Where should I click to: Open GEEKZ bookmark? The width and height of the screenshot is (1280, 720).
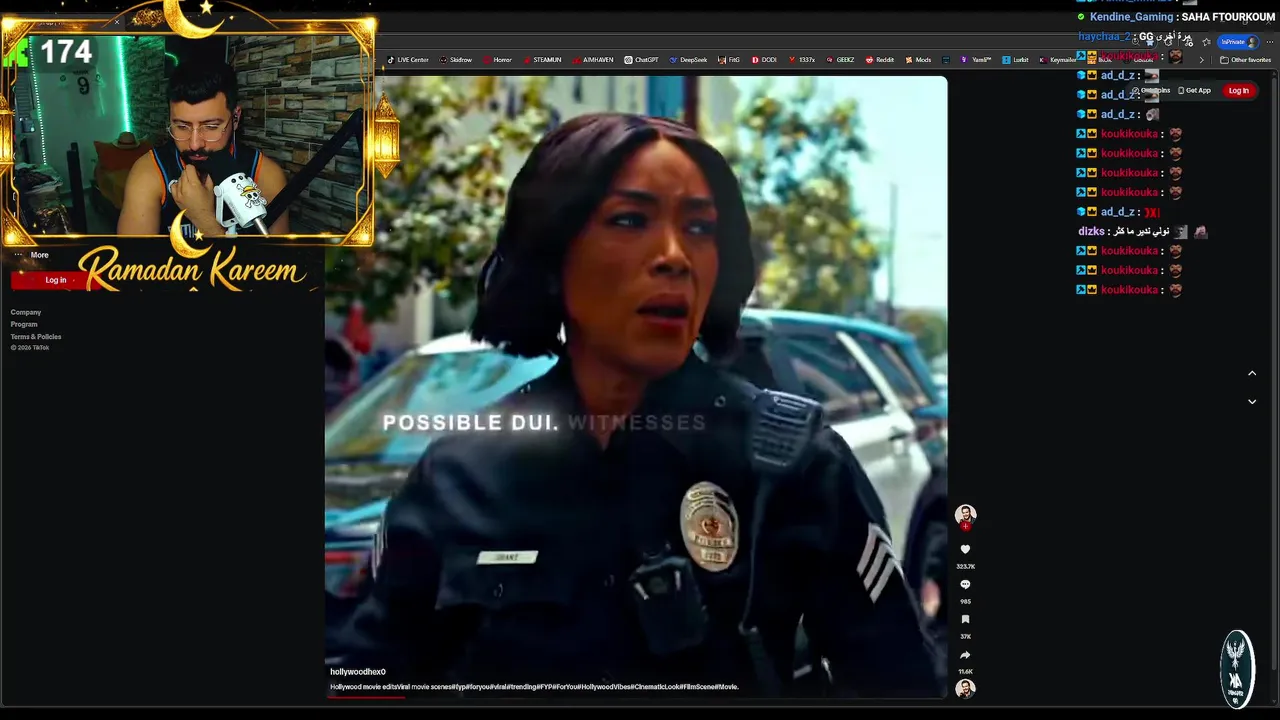click(x=840, y=60)
